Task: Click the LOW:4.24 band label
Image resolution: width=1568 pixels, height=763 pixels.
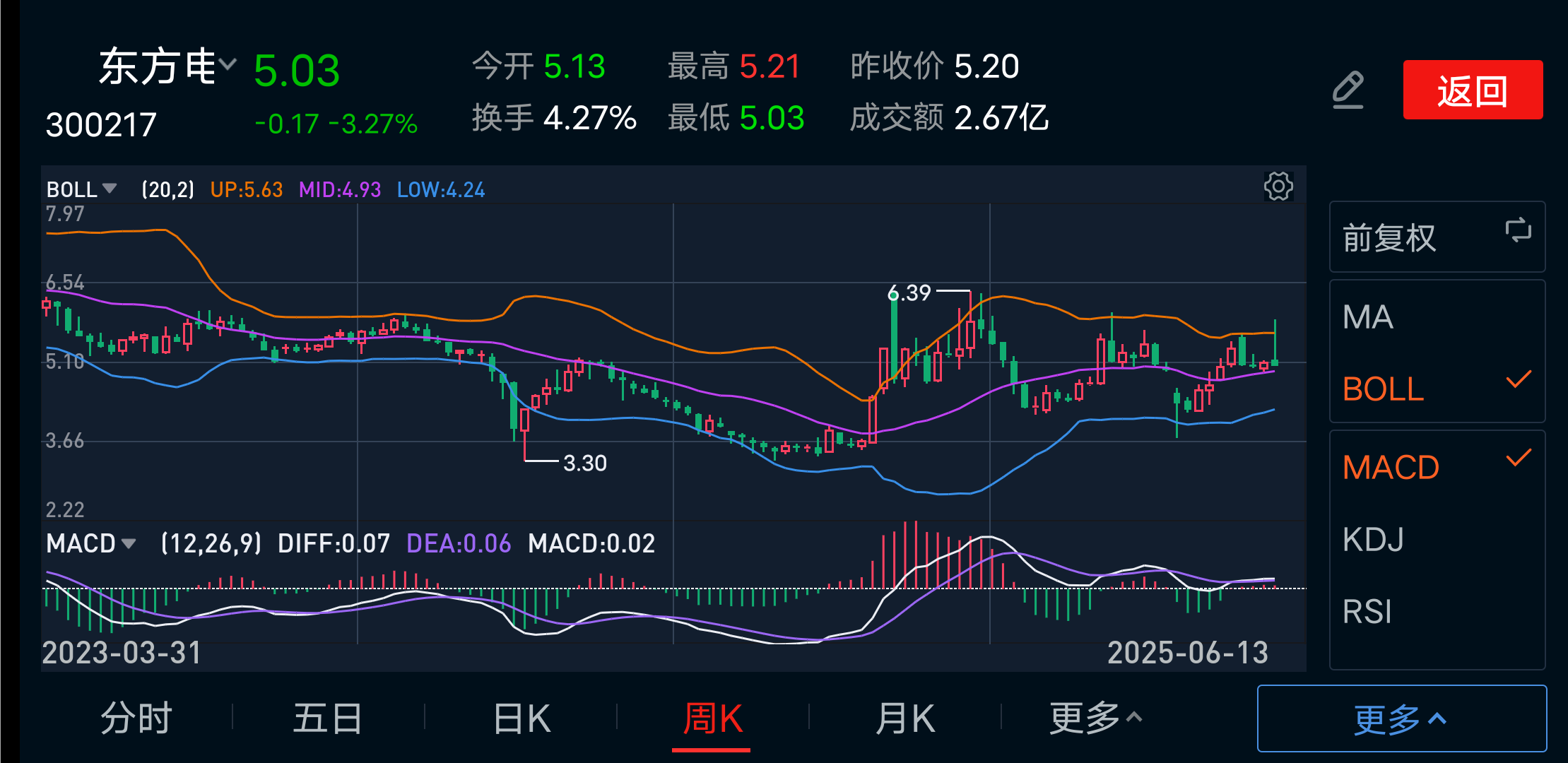Action: click(441, 189)
